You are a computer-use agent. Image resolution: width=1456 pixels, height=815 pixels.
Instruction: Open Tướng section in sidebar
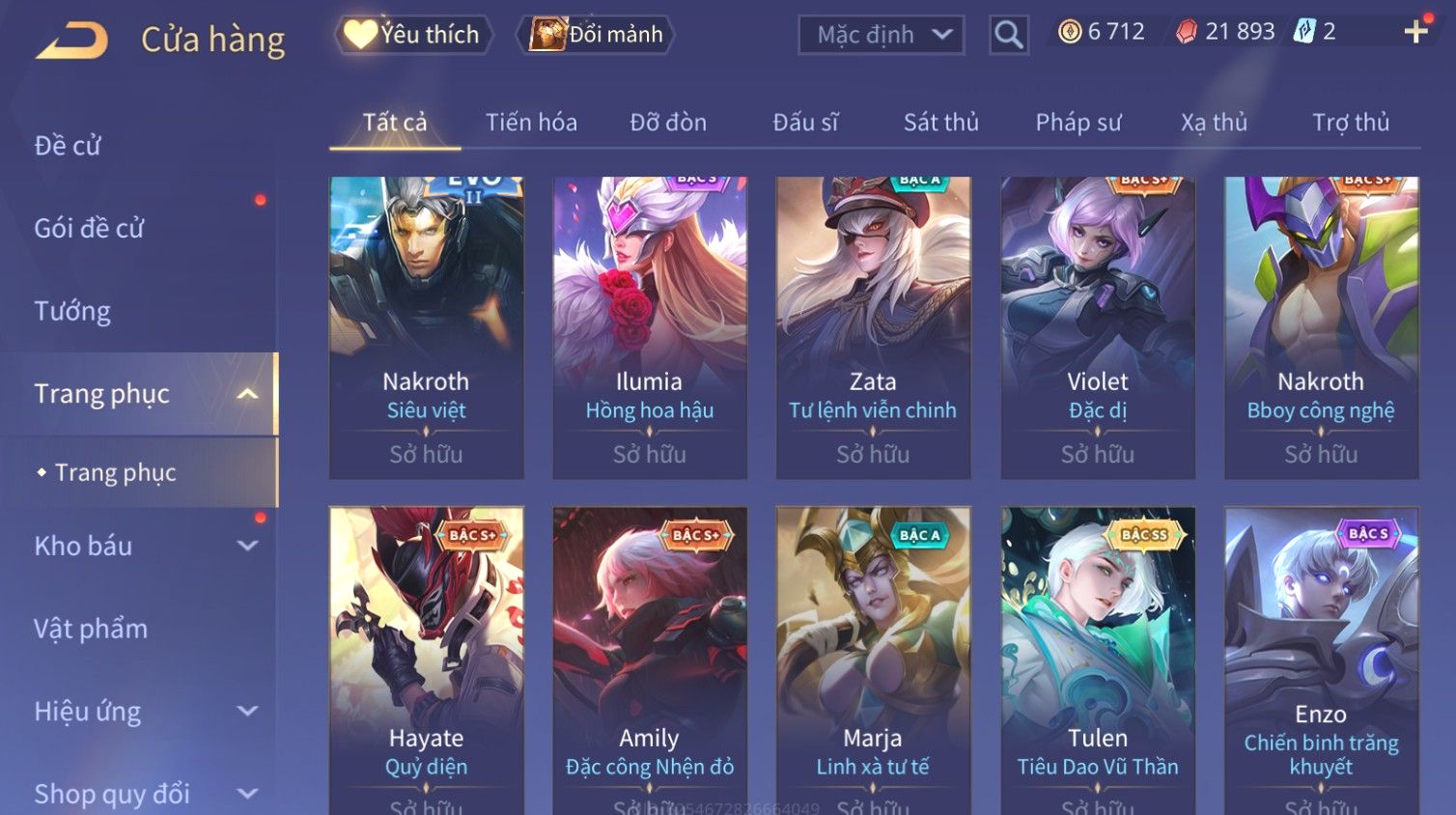click(x=72, y=311)
